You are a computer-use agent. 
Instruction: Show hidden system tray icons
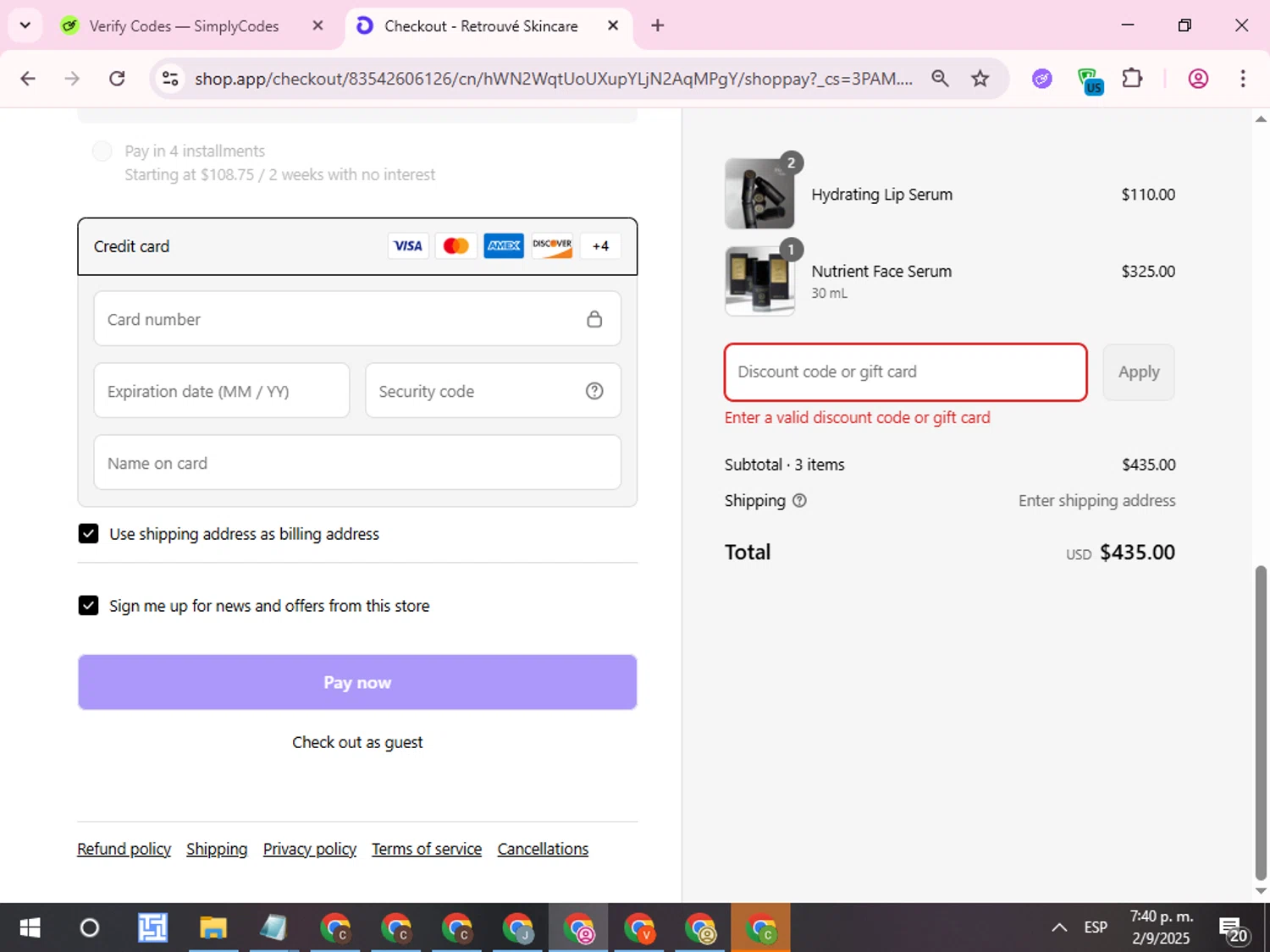[x=1058, y=928]
